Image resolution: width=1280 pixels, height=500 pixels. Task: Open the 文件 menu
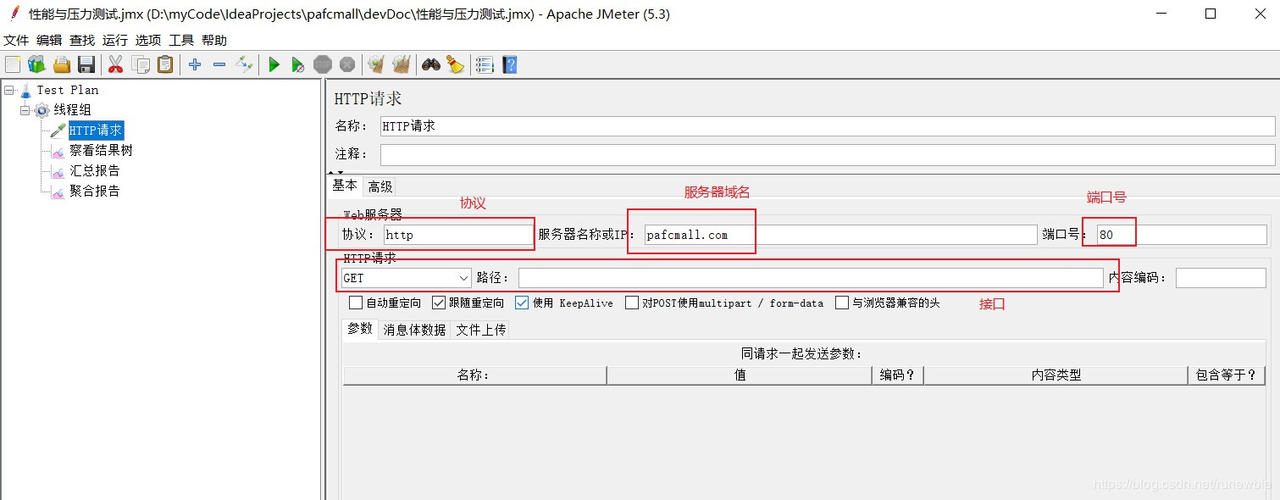click(x=16, y=41)
